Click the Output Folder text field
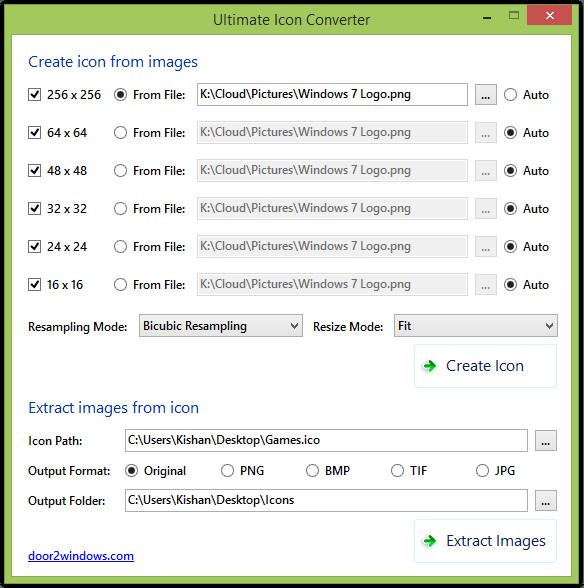This screenshot has width=584, height=588. point(326,500)
